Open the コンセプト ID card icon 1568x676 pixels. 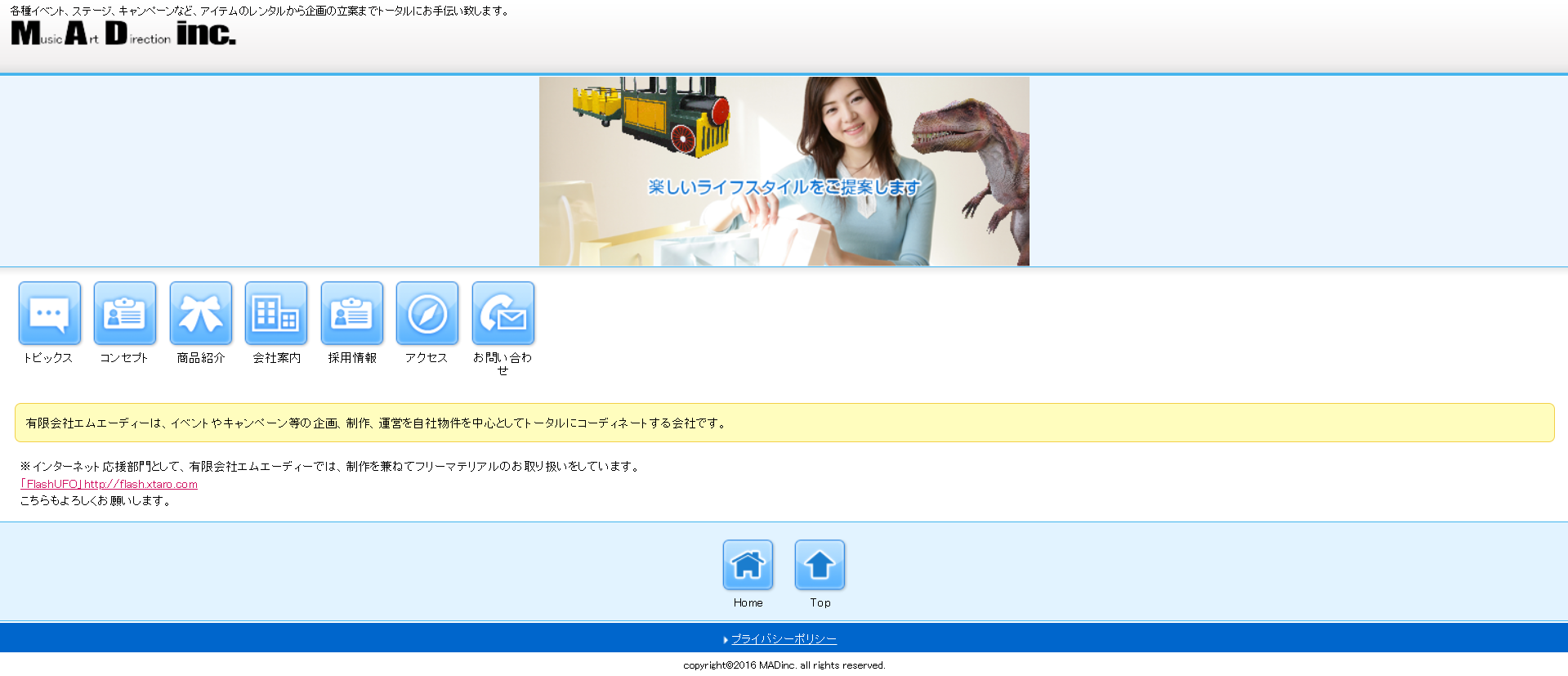pyautogui.click(x=125, y=313)
